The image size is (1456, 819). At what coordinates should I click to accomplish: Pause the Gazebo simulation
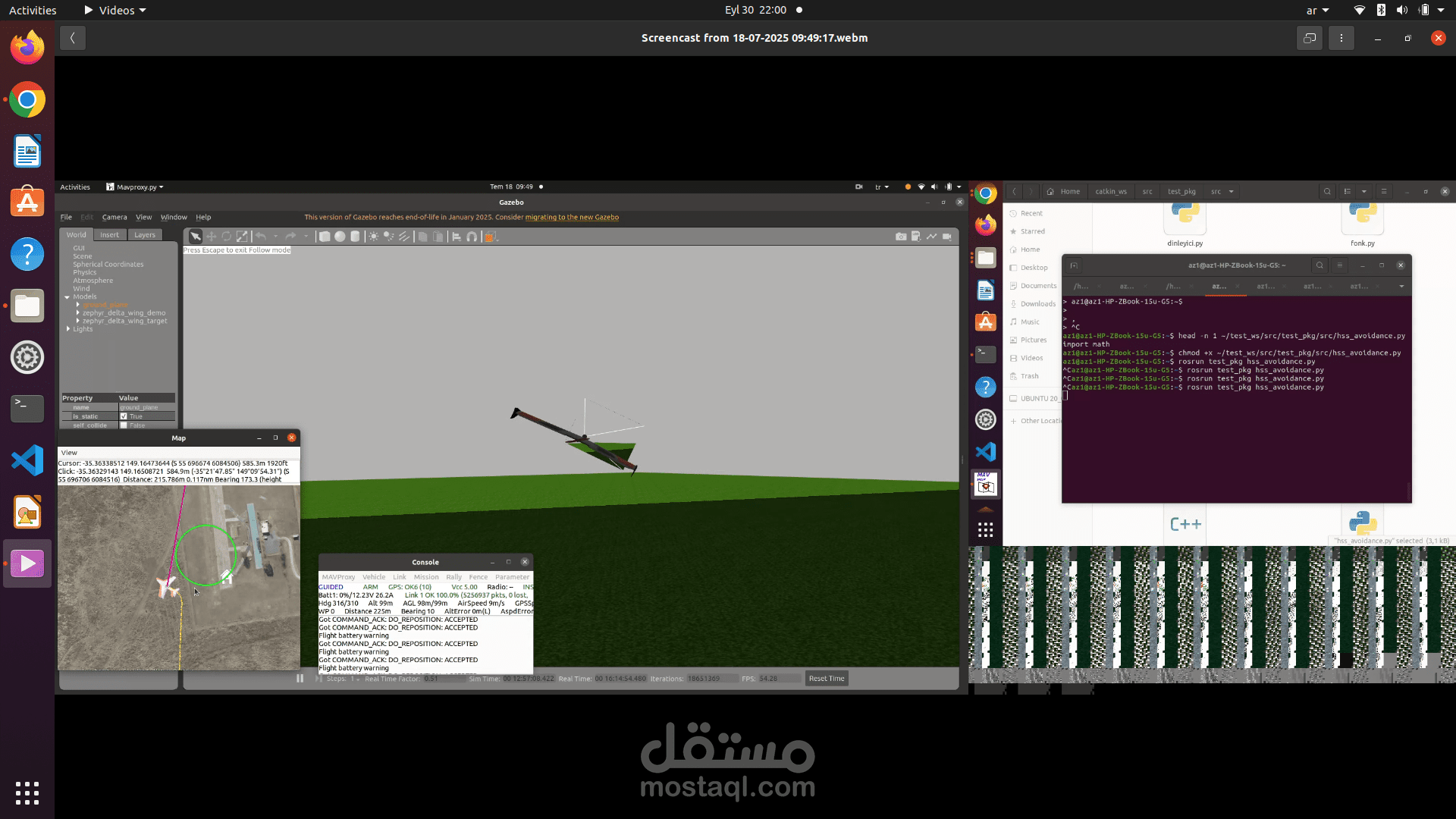point(300,679)
